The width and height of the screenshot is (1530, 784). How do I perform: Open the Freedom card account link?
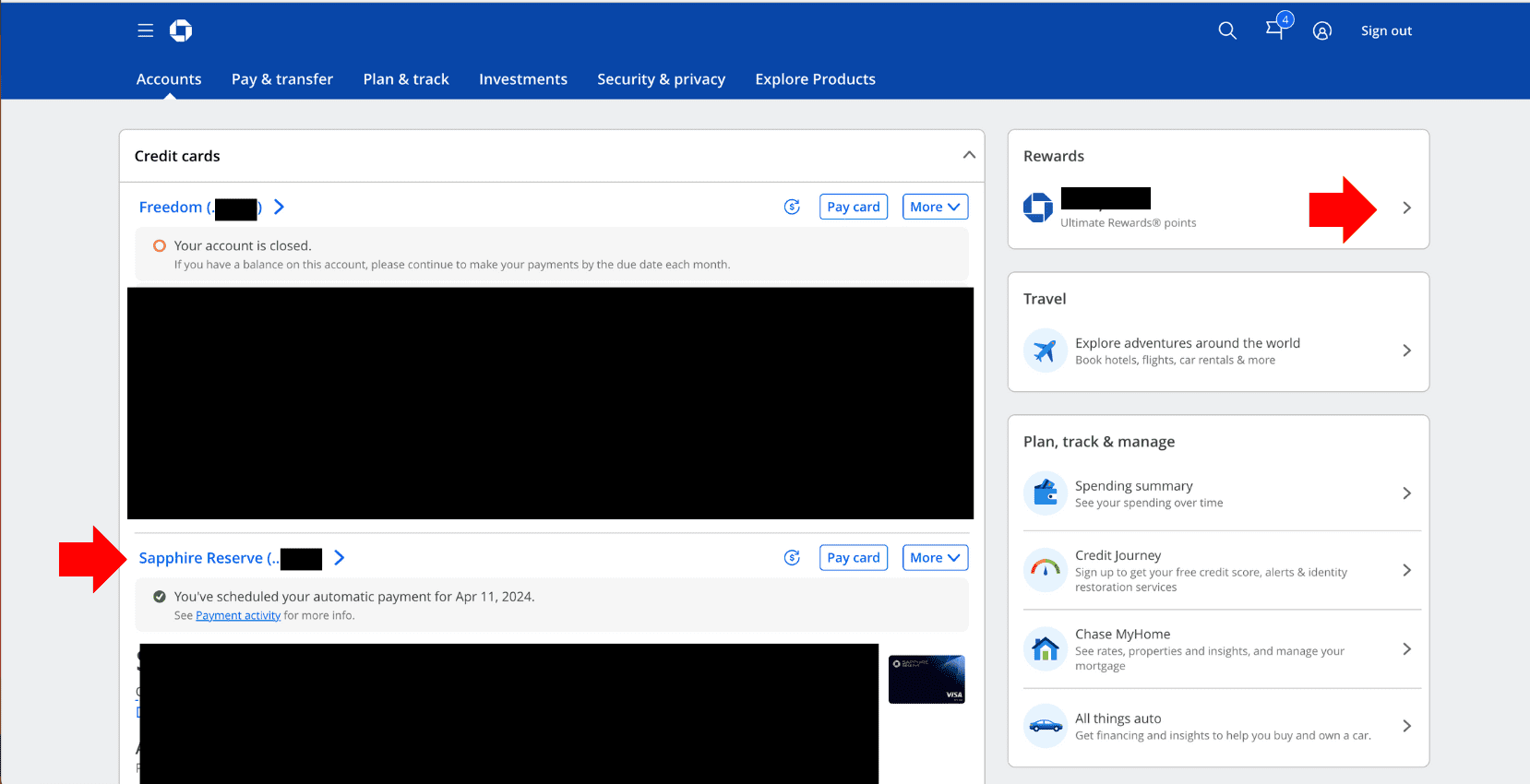200,208
